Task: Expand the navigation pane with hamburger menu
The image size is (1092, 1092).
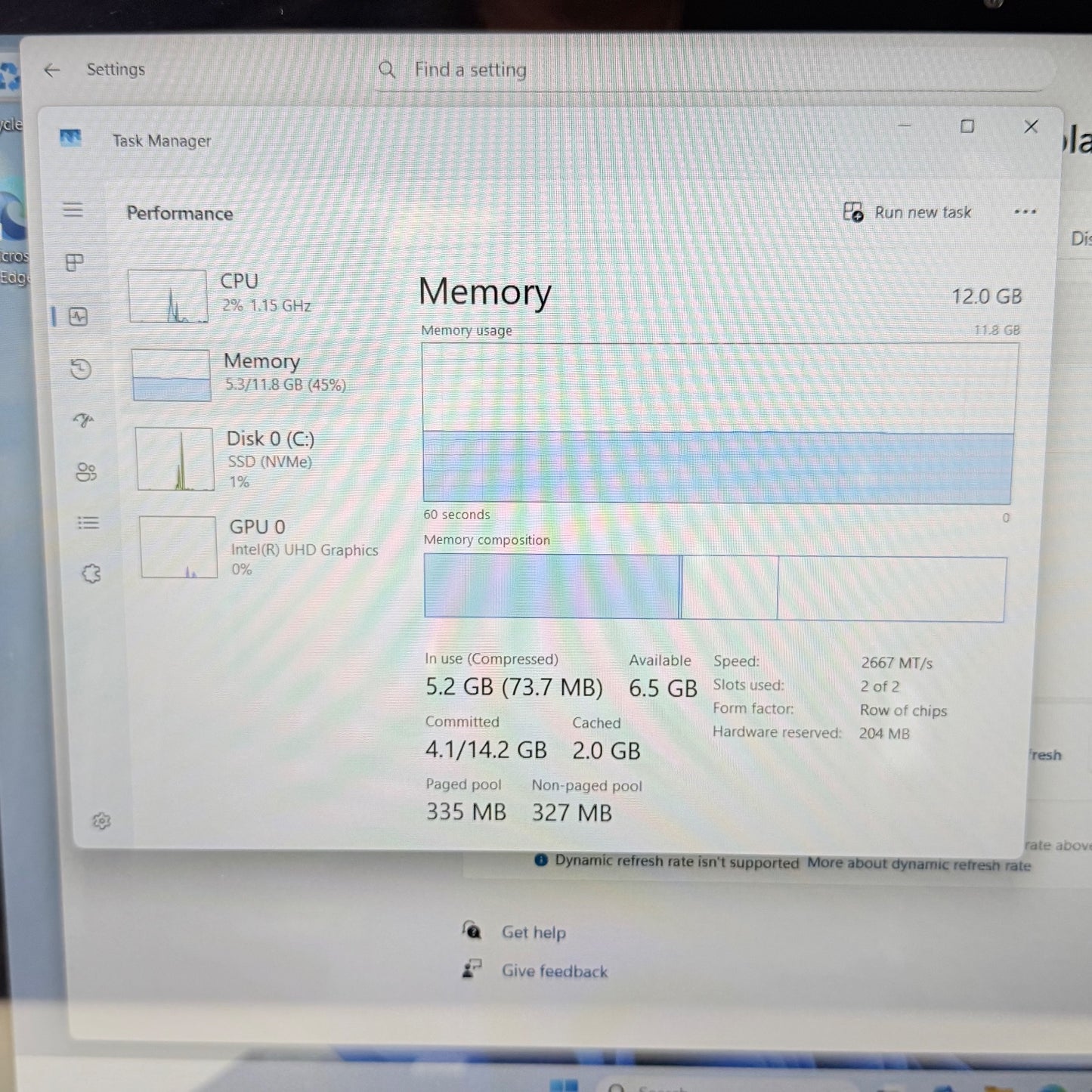Action: [73, 210]
